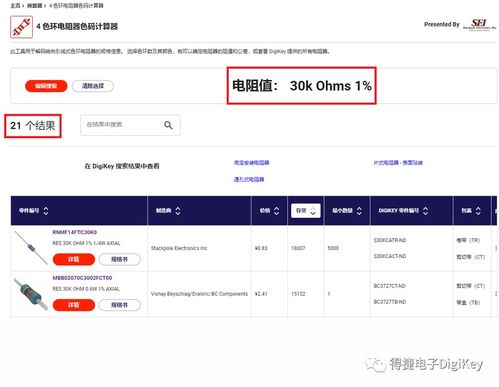Click 'RES 30K OHM 0.6W 1% AXIAL' description
499x387 pixels.
(x=86, y=289)
